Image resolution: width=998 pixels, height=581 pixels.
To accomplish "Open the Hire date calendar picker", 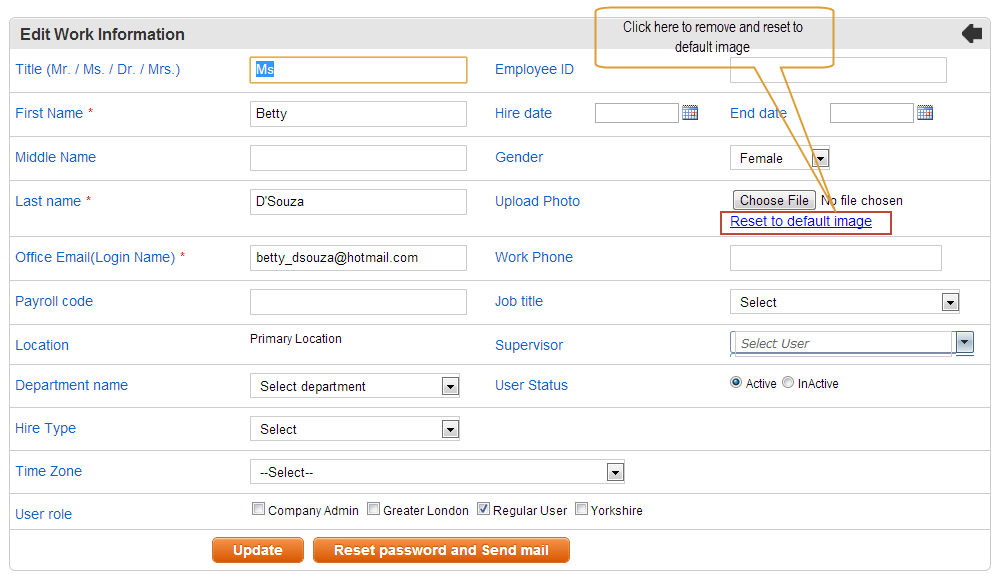I will (x=690, y=113).
